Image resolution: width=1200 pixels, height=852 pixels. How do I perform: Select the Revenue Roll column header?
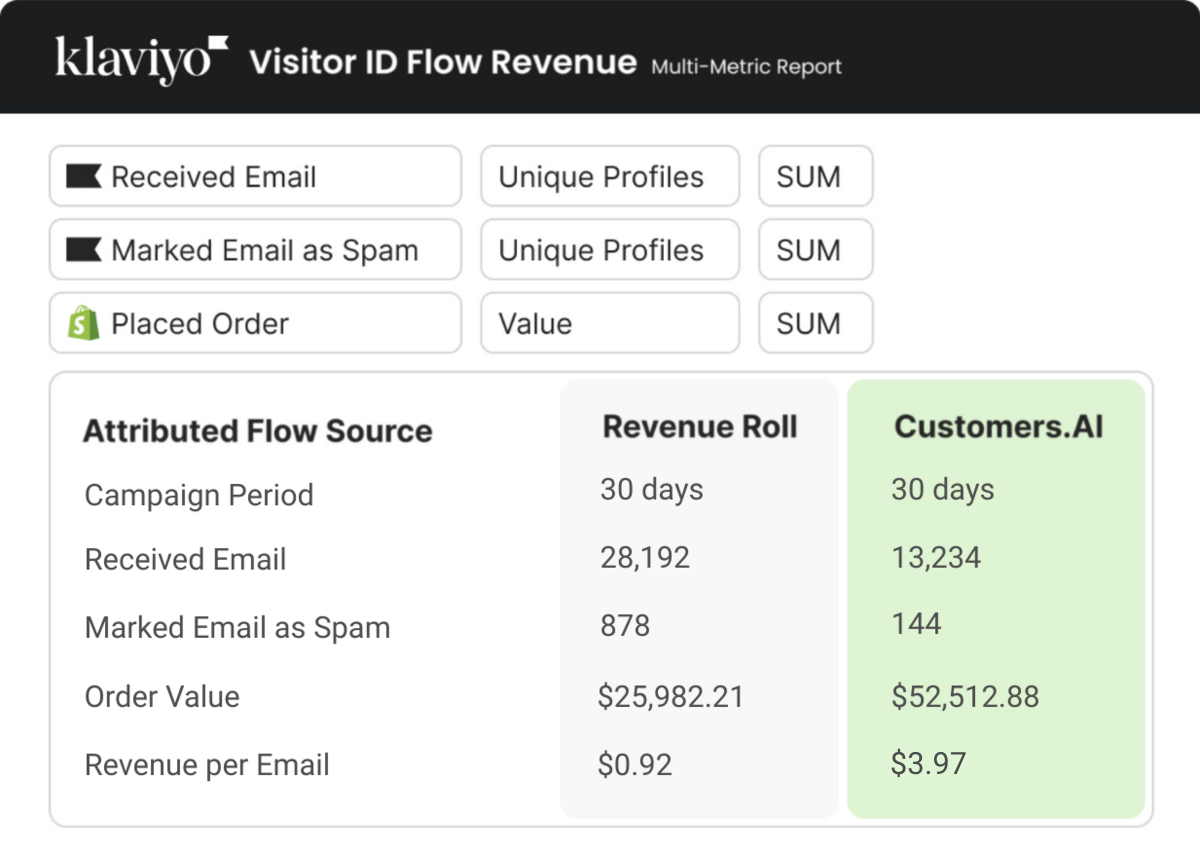(699, 426)
